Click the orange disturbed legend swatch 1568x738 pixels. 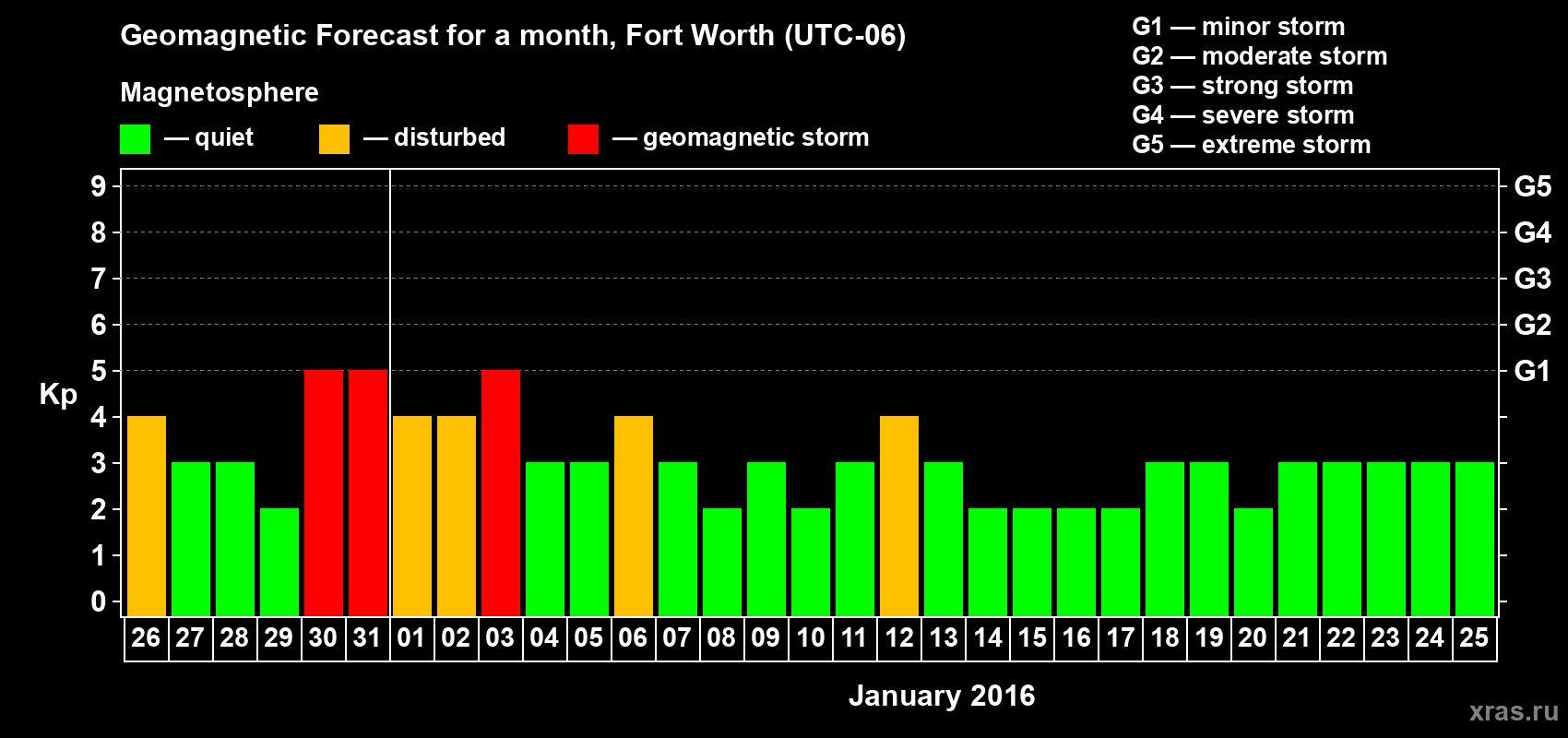click(x=334, y=139)
